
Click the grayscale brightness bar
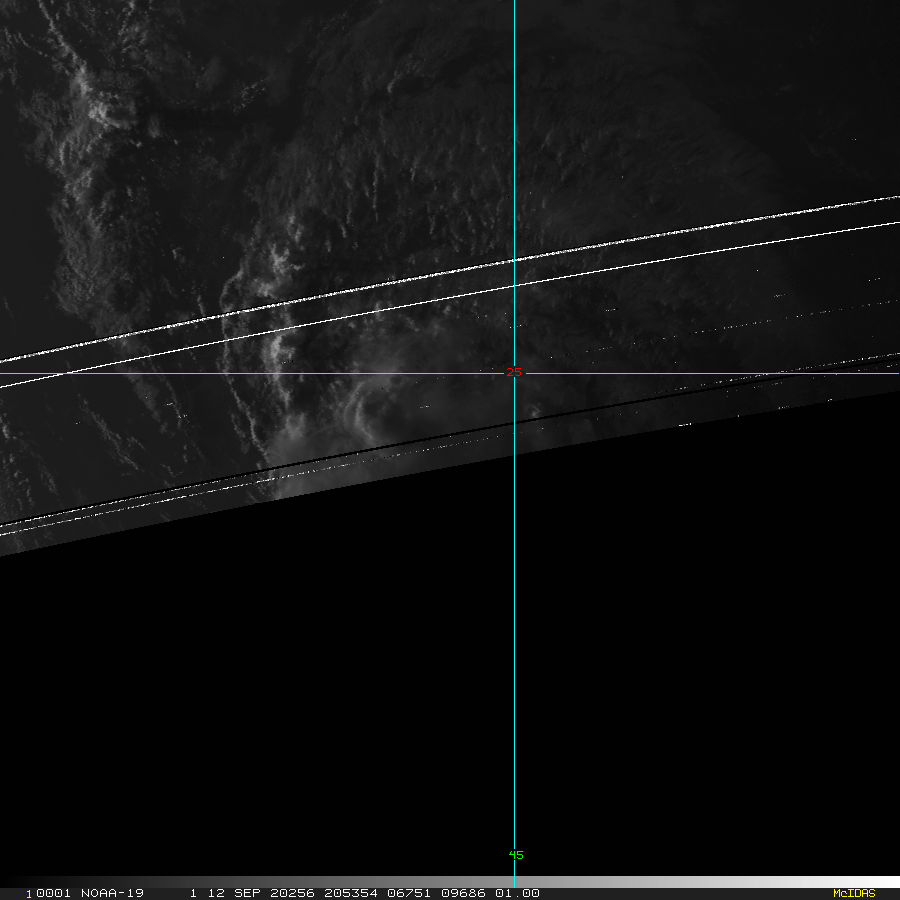[450, 882]
